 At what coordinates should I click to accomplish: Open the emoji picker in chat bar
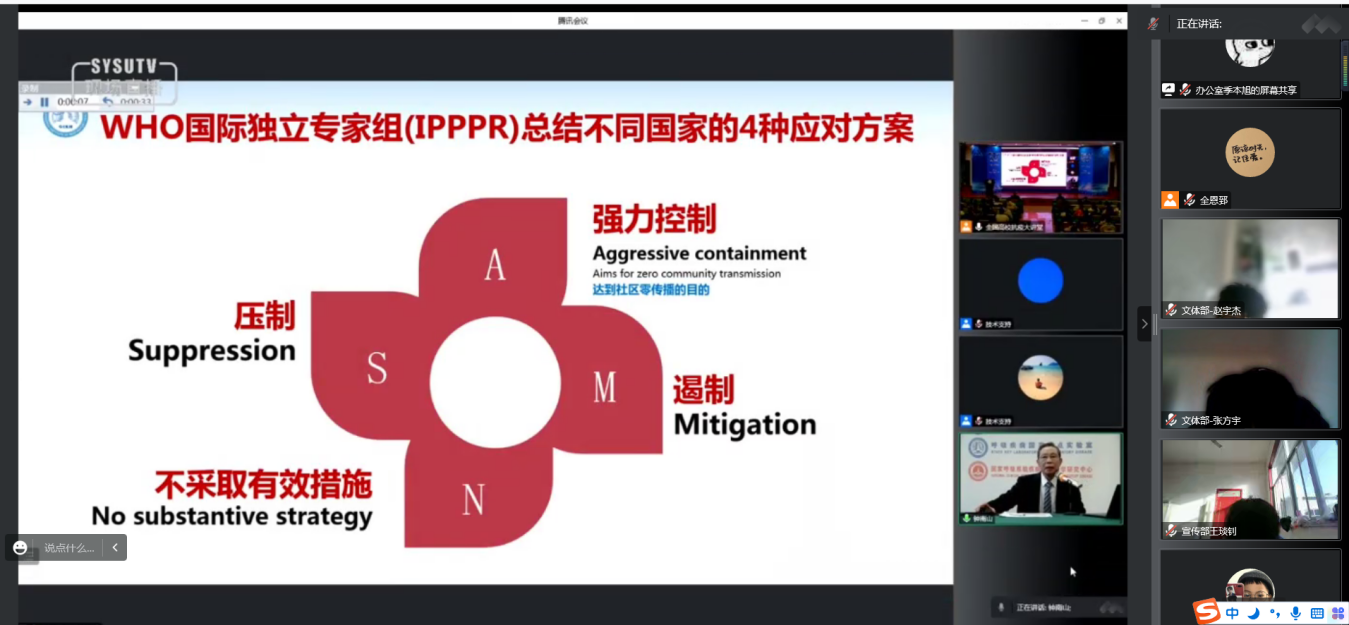point(20,548)
